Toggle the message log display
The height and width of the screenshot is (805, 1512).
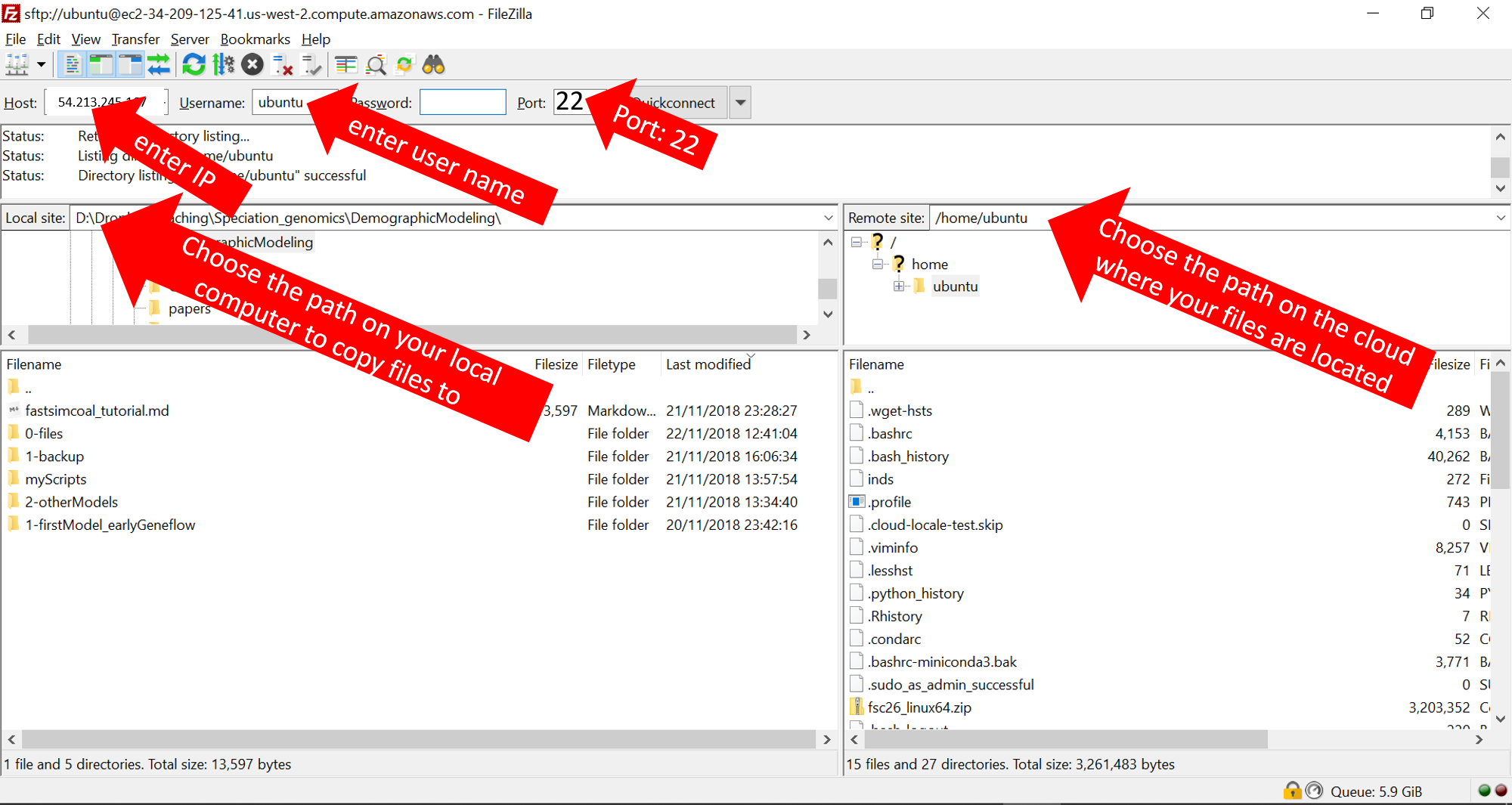click(x=73, y=65)
